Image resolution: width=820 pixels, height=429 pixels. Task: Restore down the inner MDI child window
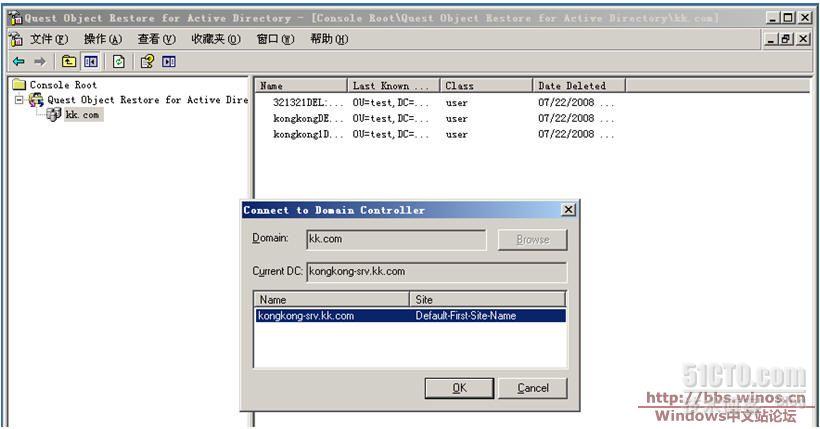coord(786,39)
